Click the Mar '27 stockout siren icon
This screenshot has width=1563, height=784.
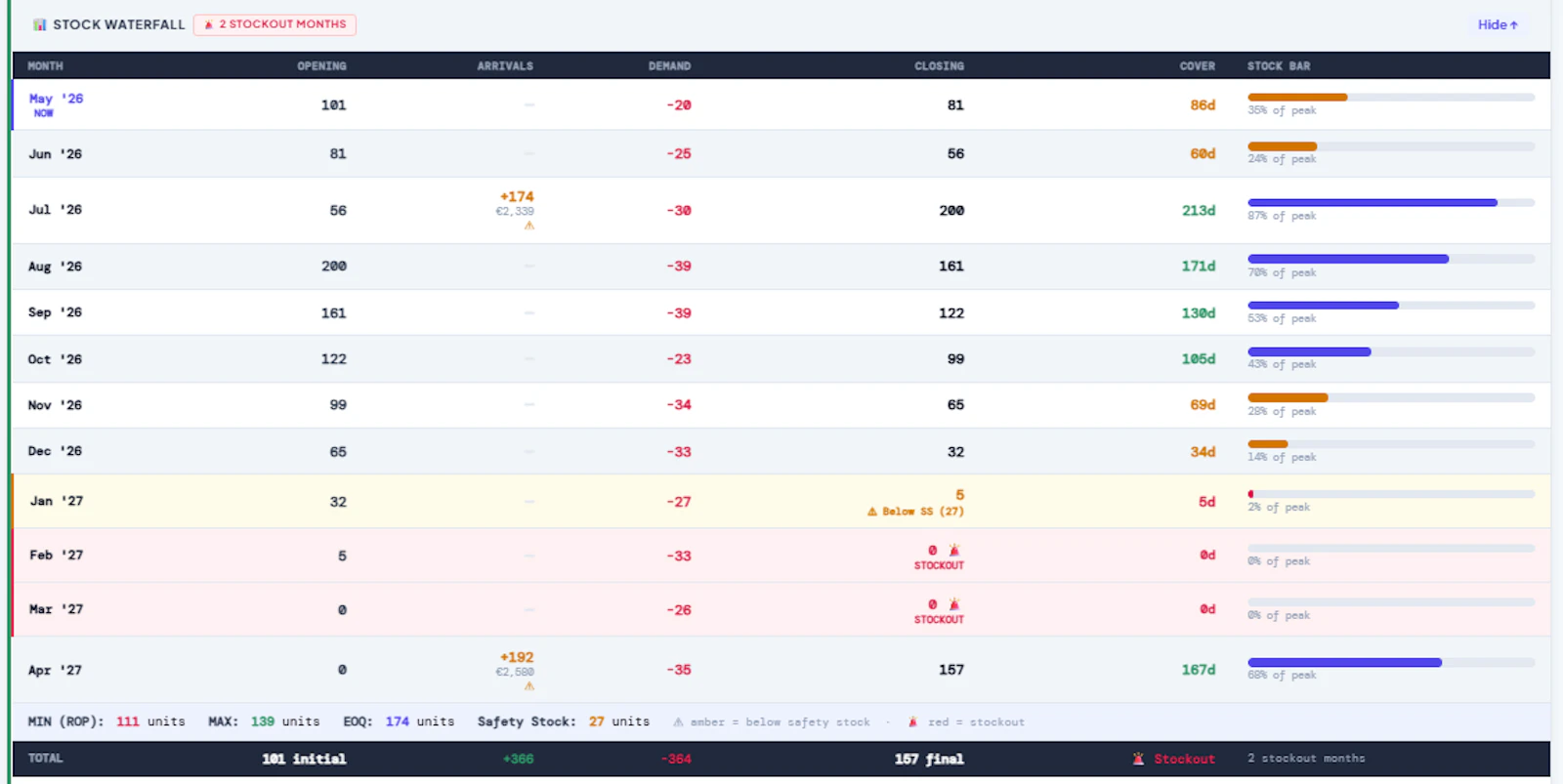[954, 604]
